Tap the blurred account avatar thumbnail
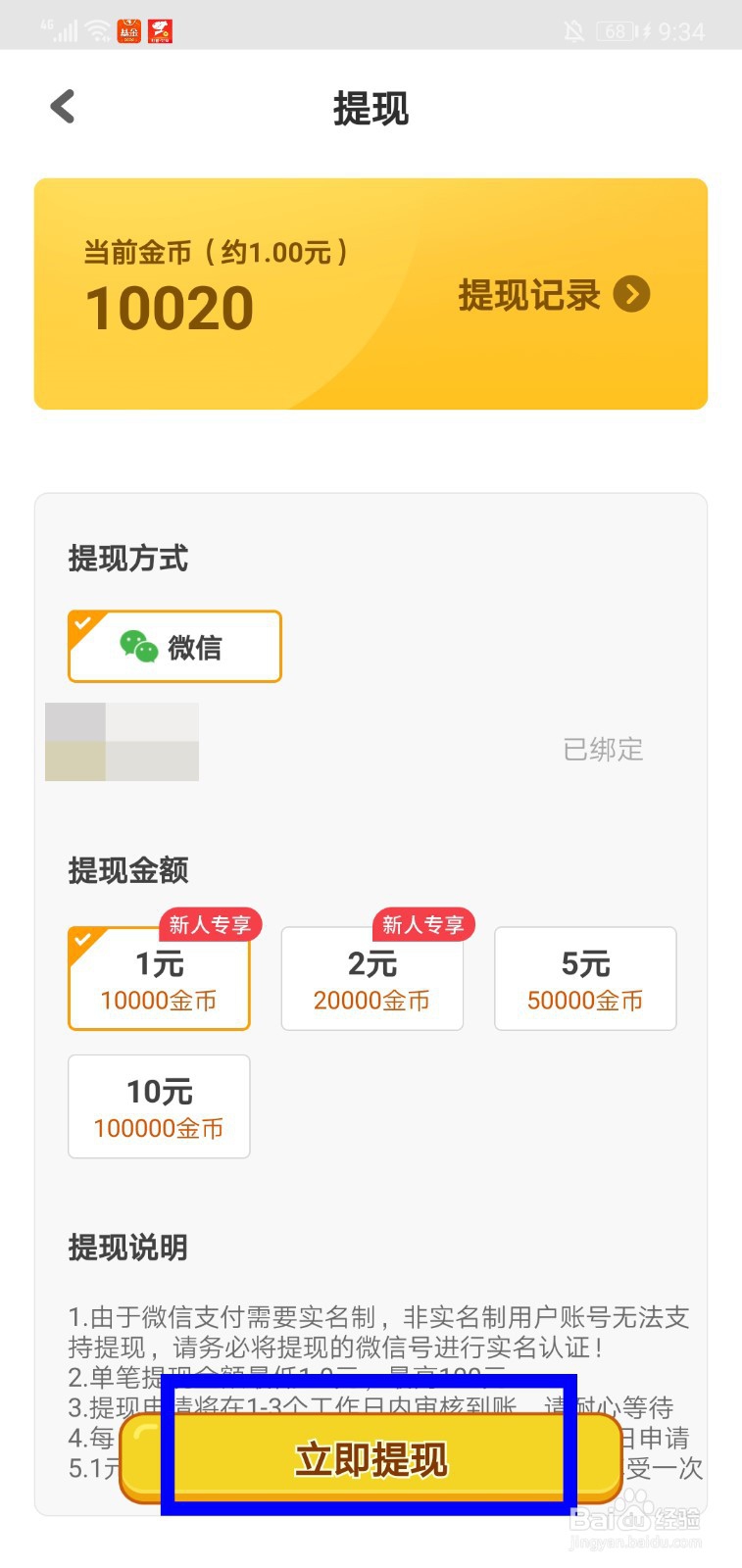Image resolution: width=742 pixels, height=1568 pixels. 122,742
